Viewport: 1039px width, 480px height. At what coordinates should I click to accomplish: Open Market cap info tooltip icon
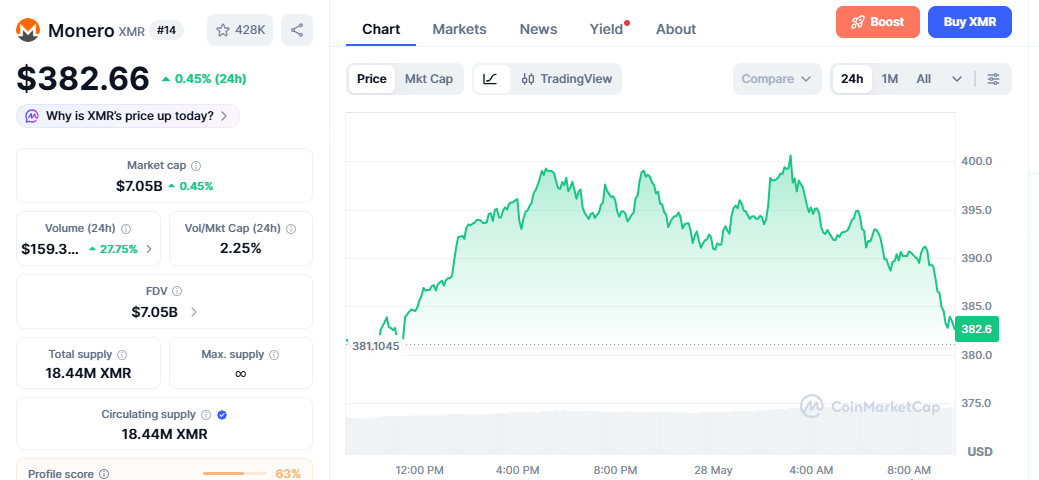point(196,166)
